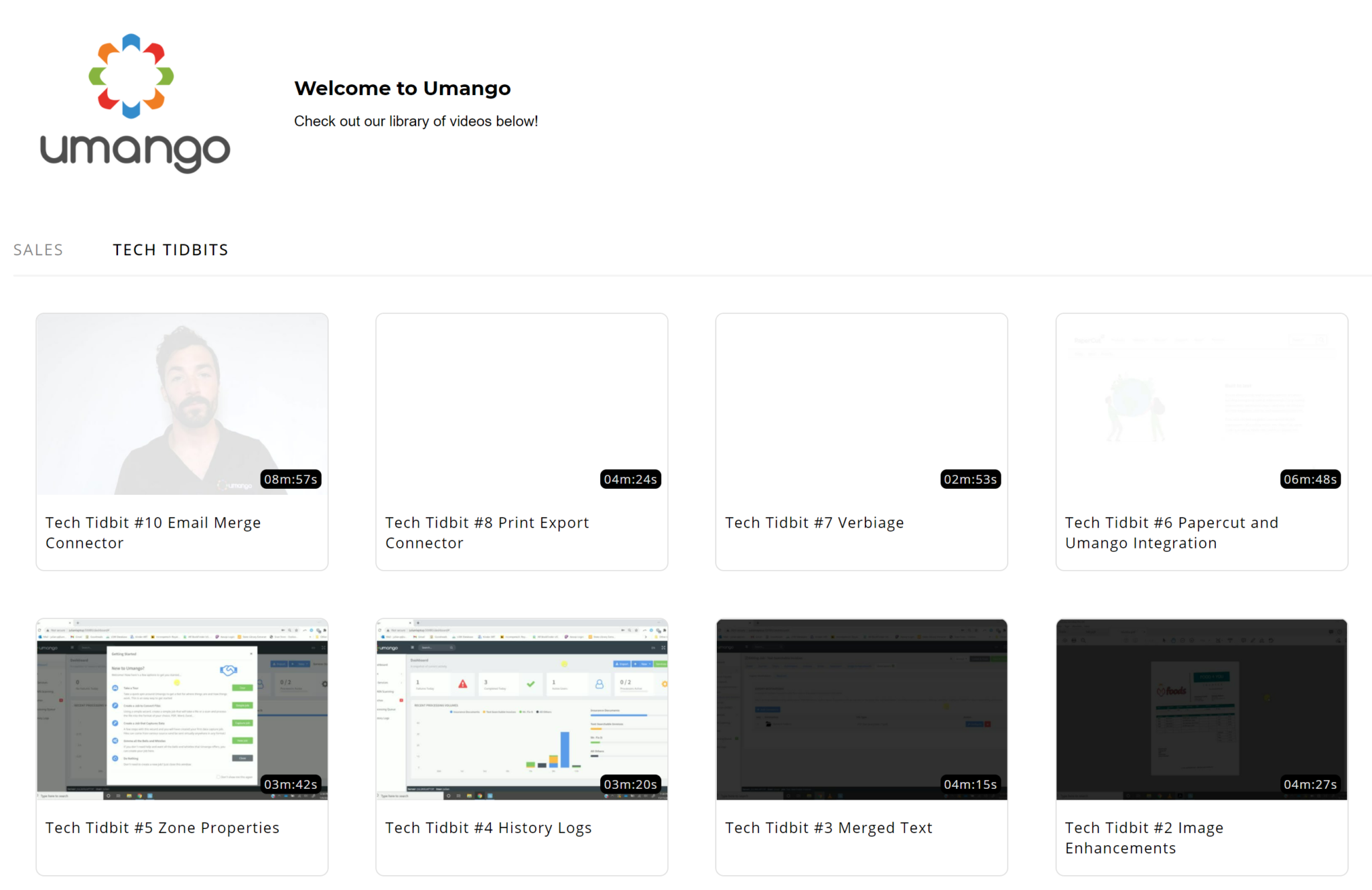The image size is (1372, 890).
Task: Click the Umango logo
Action: click(133, 100)
